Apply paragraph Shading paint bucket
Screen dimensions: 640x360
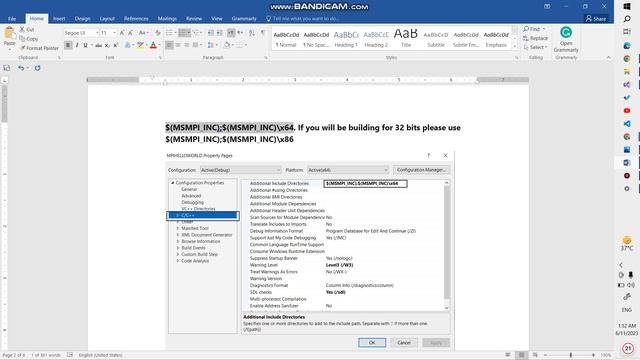(x=227, y=45)
